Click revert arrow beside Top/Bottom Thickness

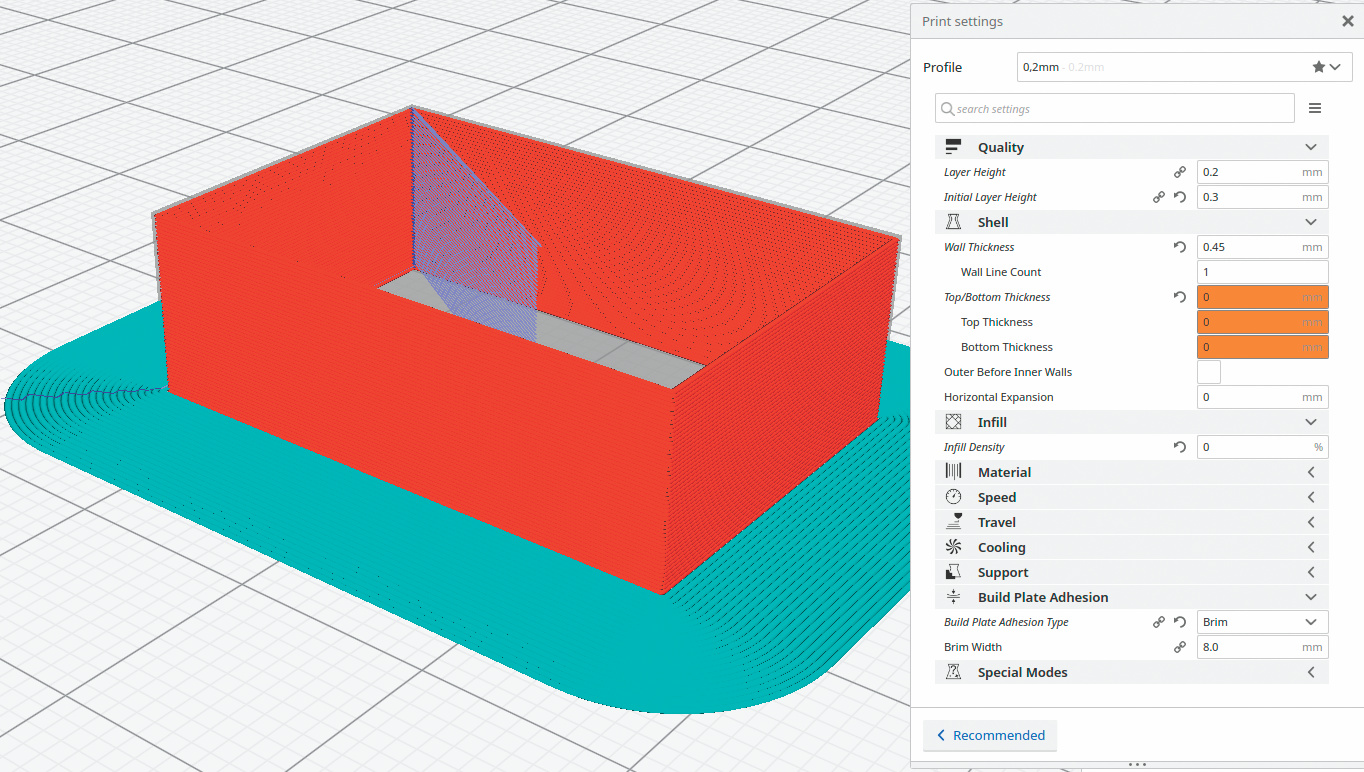click(1180, 297)
